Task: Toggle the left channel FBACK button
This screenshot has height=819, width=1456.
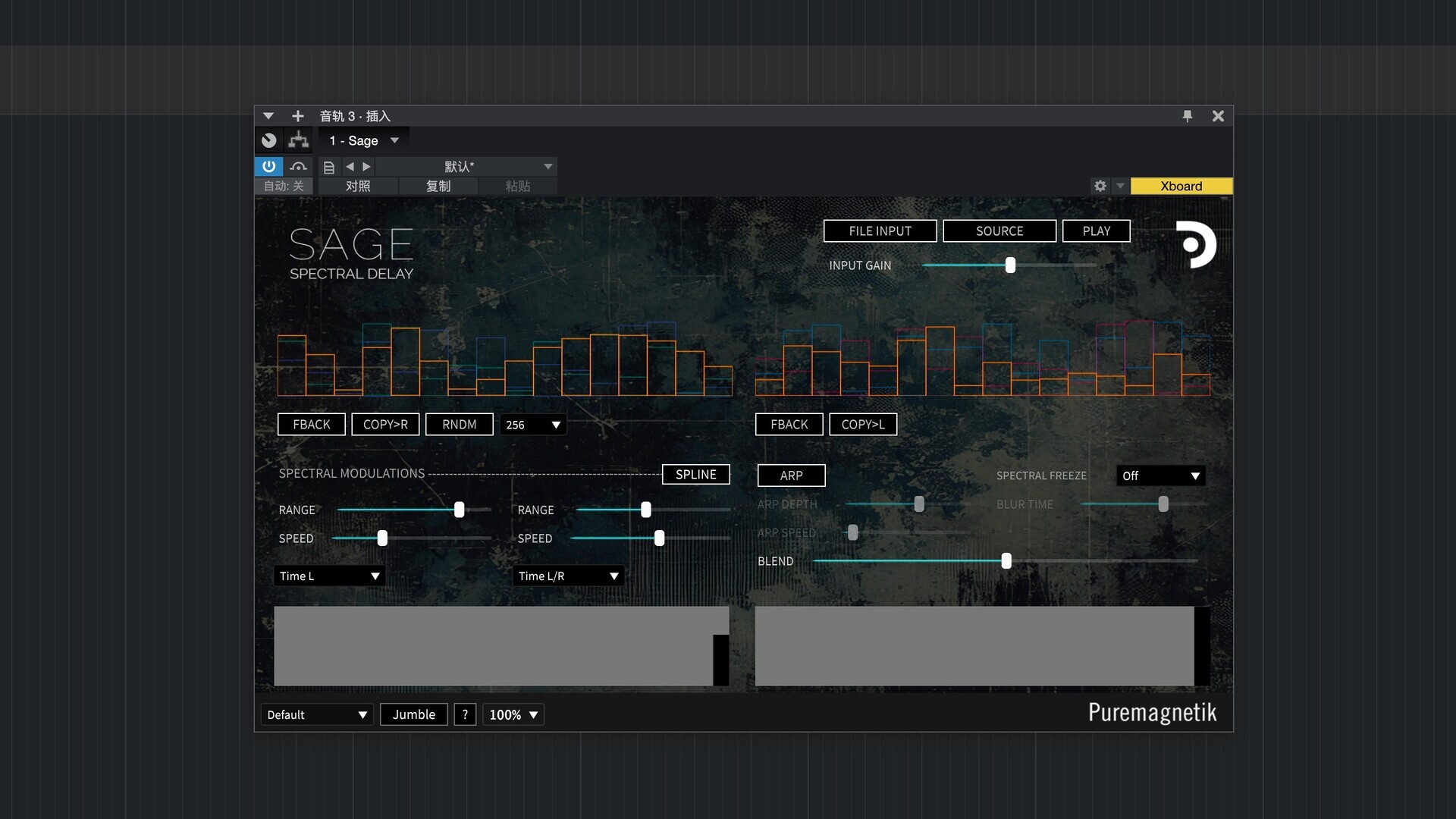Action: (x=312, y=425)
